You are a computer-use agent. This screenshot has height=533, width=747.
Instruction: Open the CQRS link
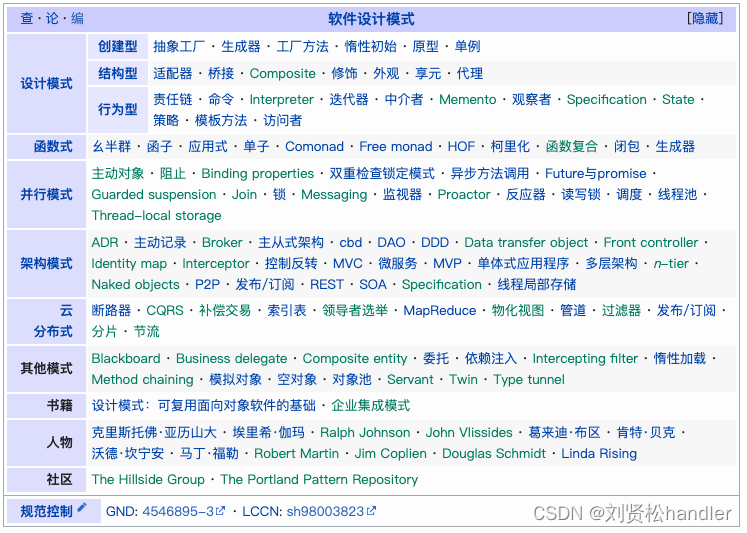(165, 311)
